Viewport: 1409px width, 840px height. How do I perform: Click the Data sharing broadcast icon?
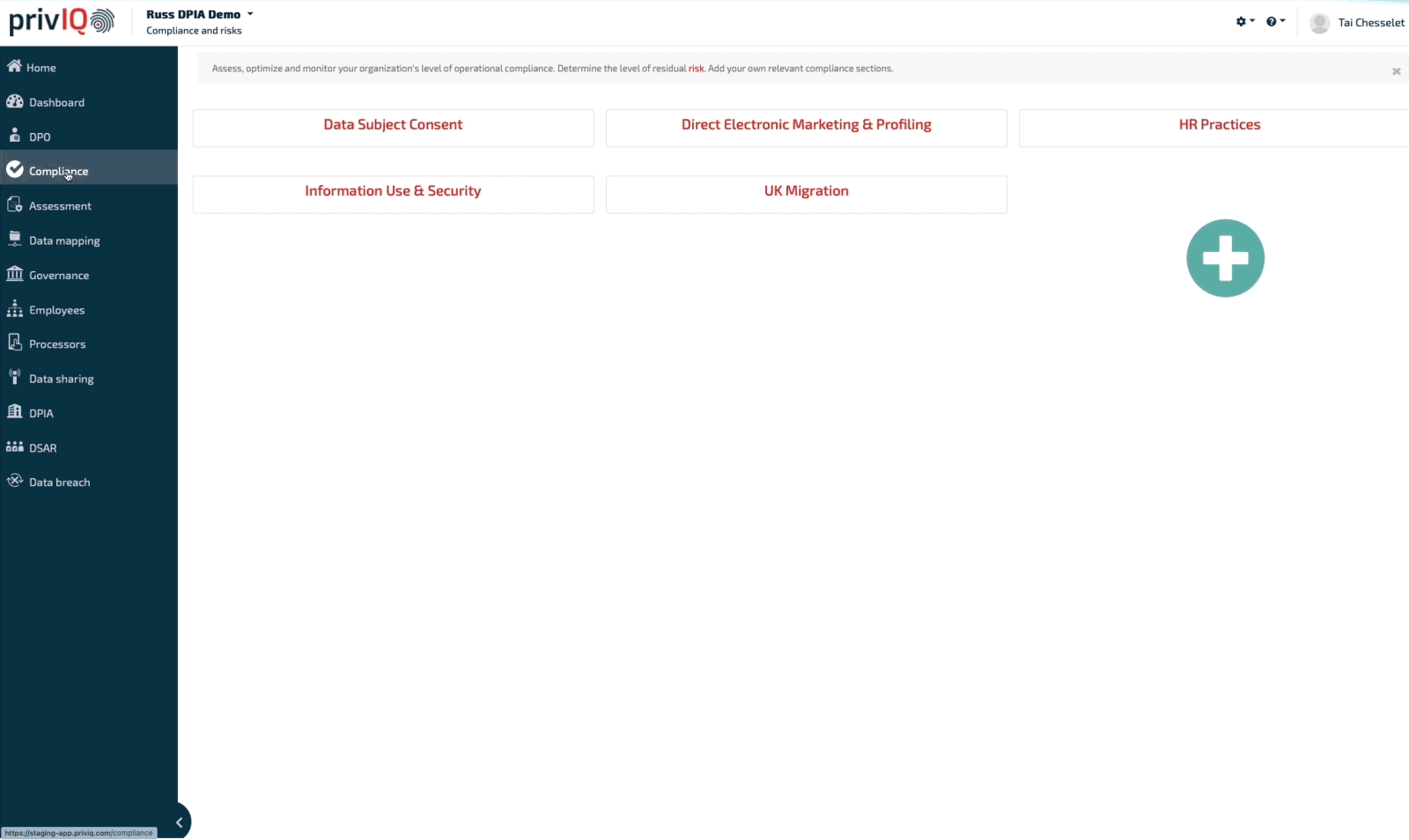pos(14,377)
